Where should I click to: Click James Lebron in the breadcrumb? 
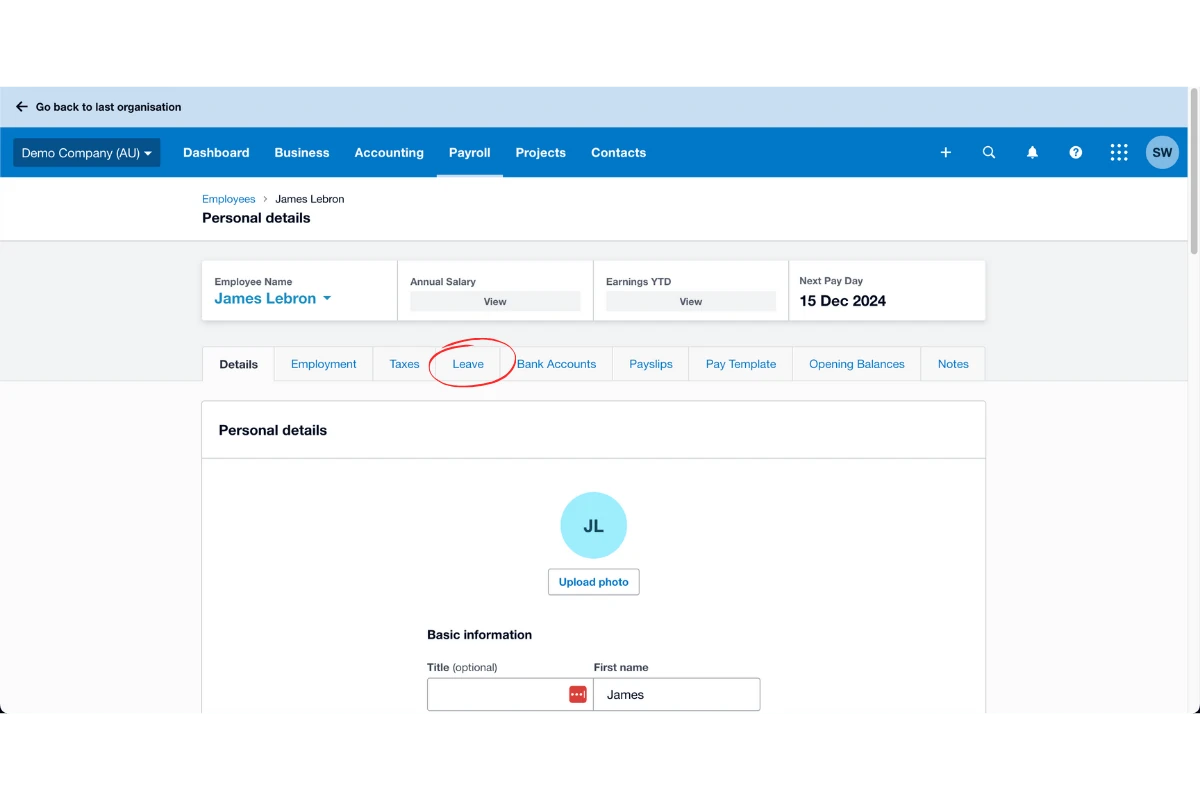pos(310,199)
